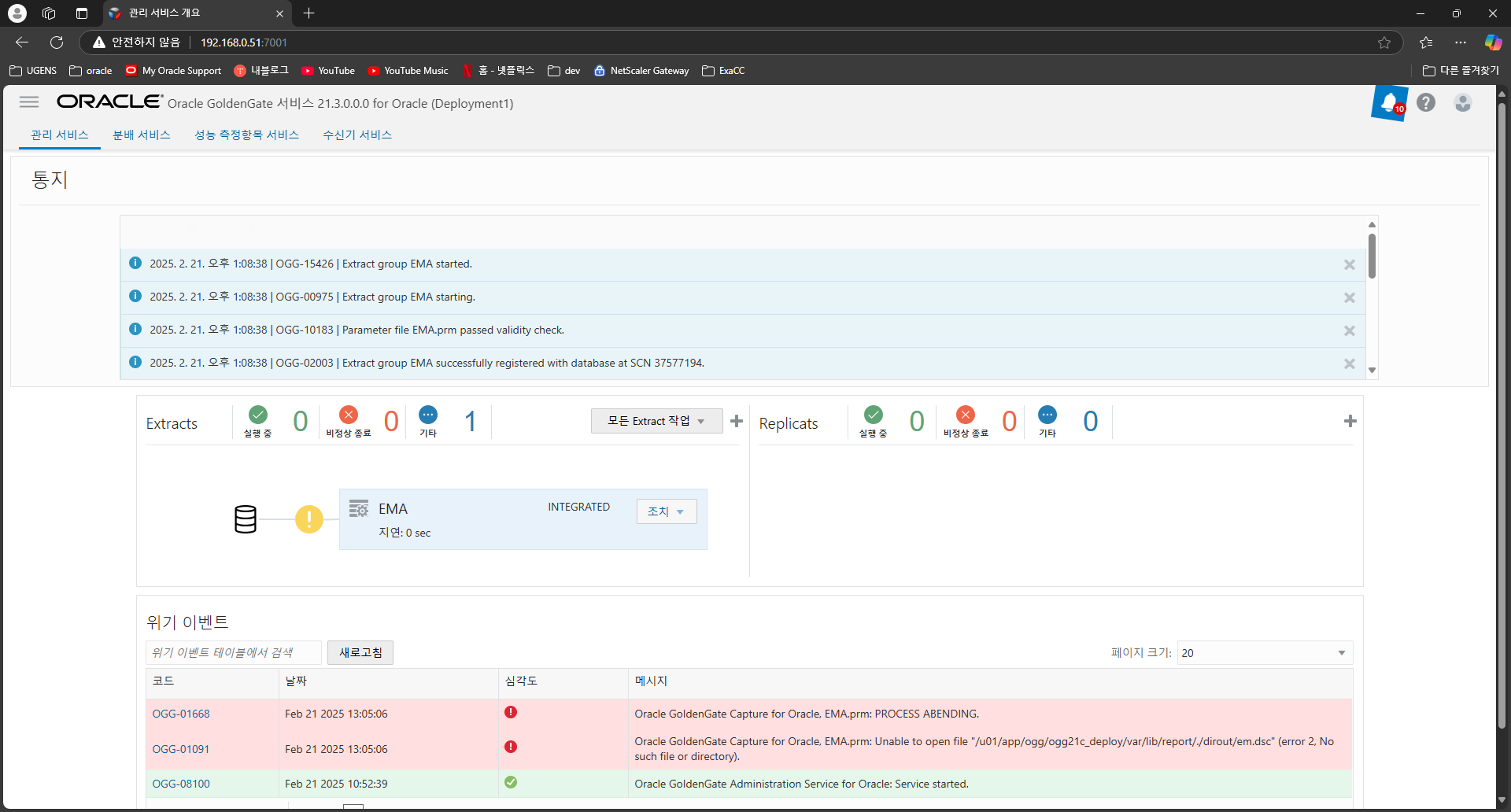Click the notifications scroll down arrow
Image resolution: width=1511 pixels, height=812 pixels.
[1372, 370]
